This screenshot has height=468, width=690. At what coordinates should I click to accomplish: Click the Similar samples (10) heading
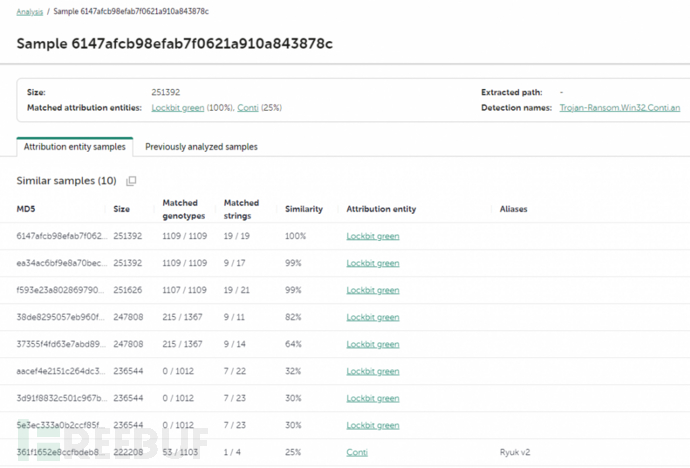click(x=66, y=181)
